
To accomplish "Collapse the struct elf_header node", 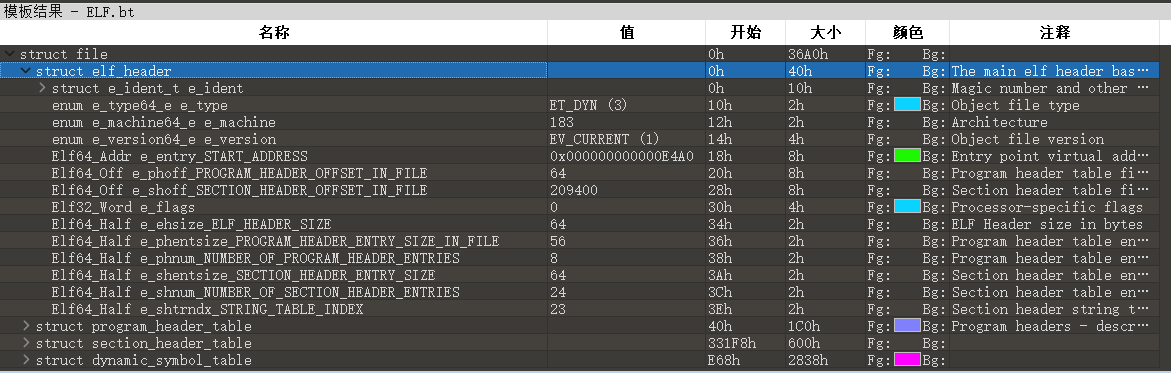I will click(x=26, y=71).
